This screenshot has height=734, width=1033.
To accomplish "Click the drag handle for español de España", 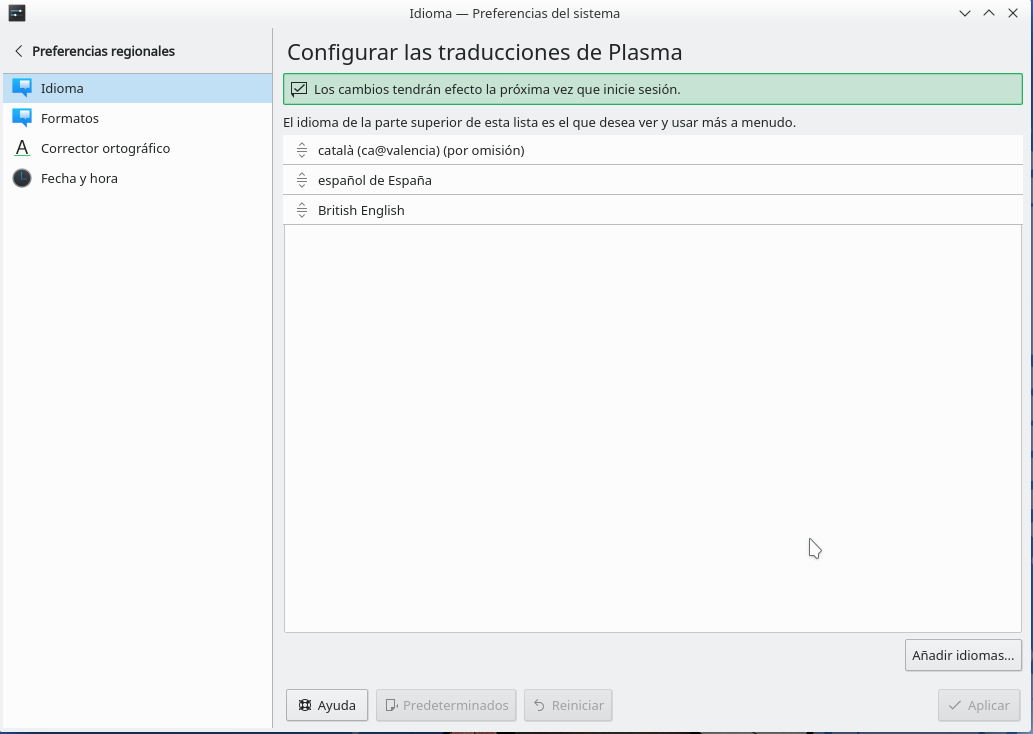I will pyautogui.click(x=302, y=180).
